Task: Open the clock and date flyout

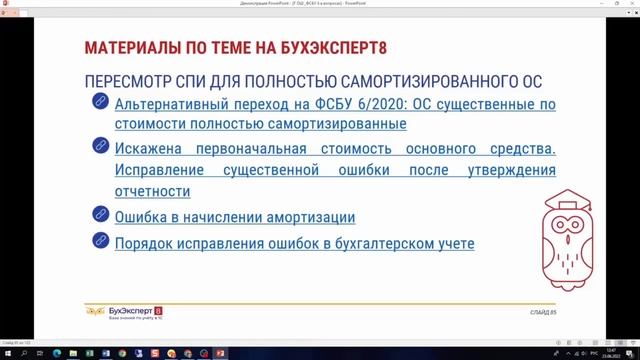Action: 611,353
